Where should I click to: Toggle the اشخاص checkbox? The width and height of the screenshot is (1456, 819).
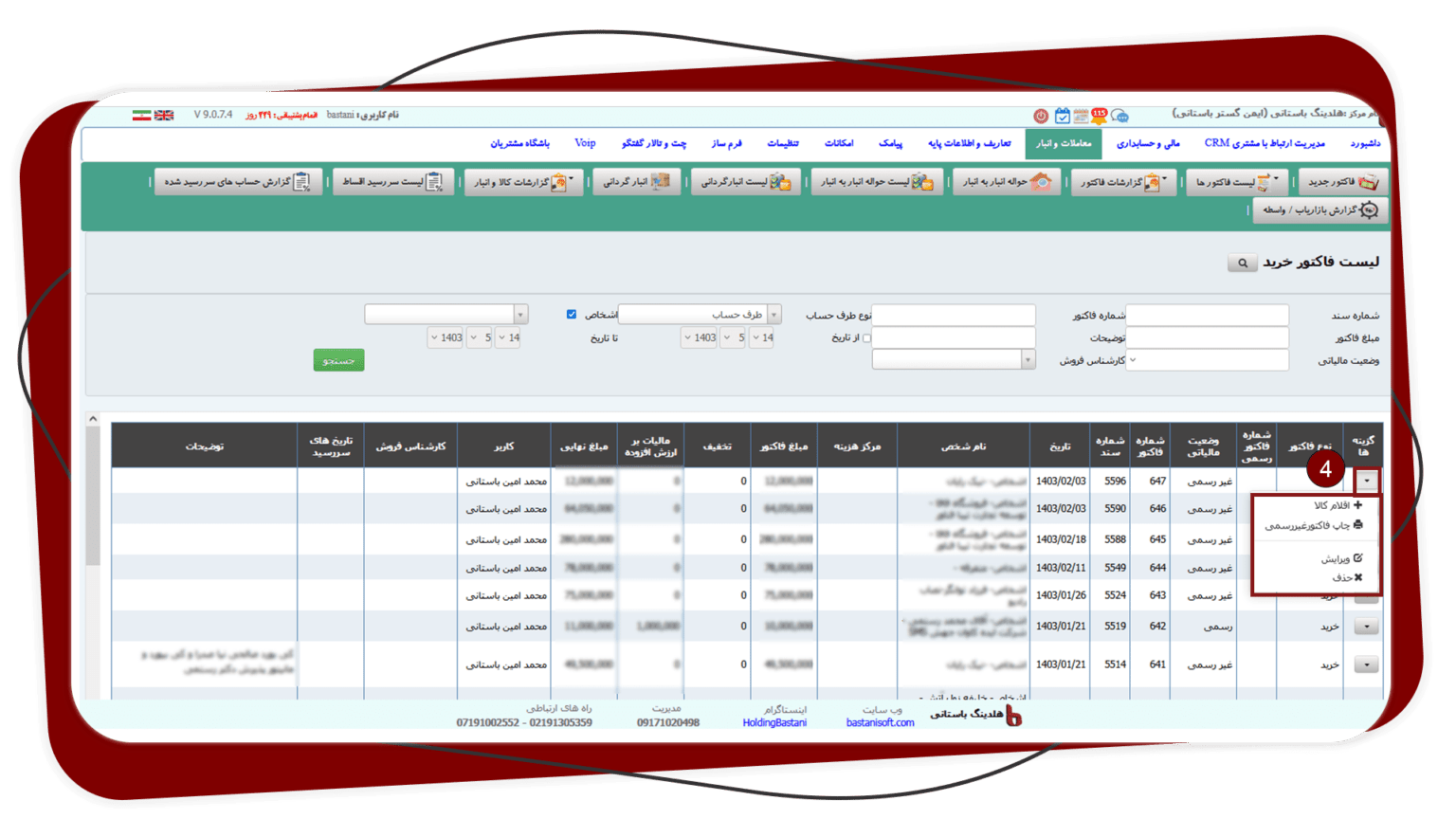[571, 315]
